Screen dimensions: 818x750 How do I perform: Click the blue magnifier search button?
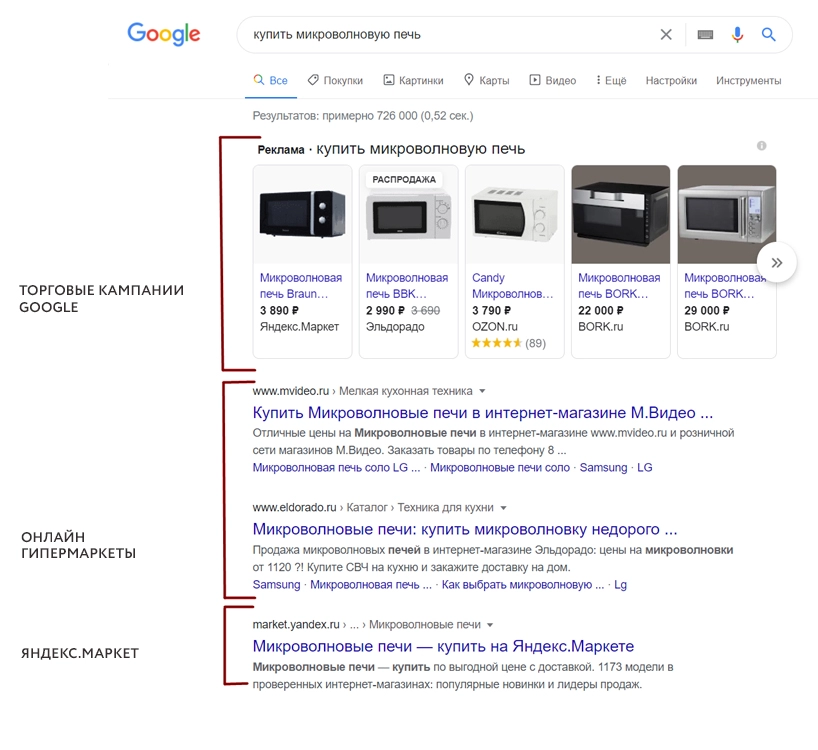click(768, 34)
